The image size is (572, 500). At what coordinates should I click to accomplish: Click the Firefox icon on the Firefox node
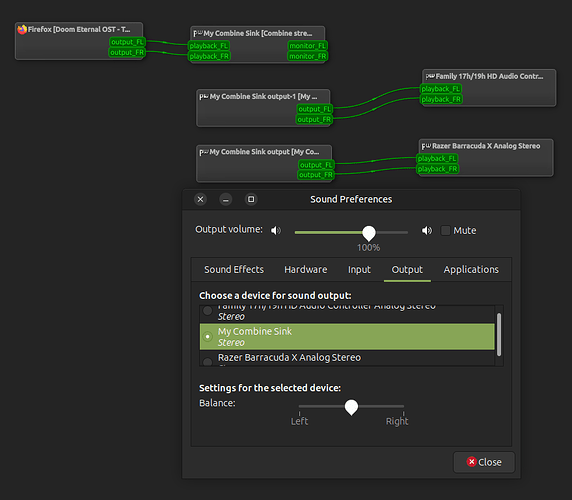(x=22, y=30)
